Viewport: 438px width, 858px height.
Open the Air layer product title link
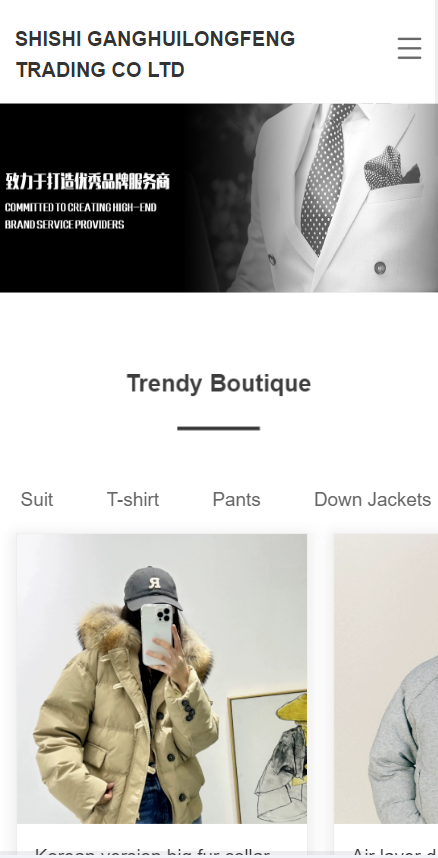pos(394,853)
